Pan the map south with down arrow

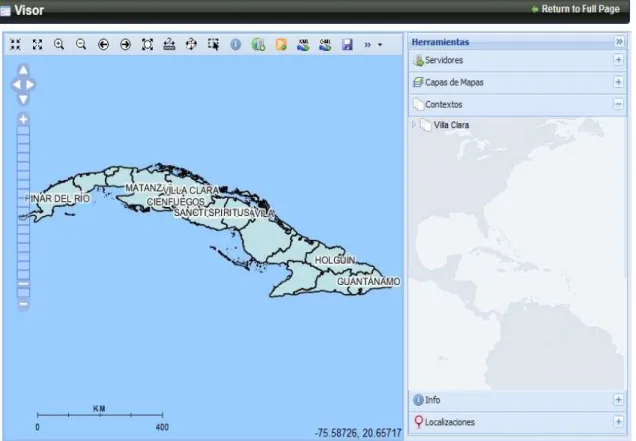23,99
